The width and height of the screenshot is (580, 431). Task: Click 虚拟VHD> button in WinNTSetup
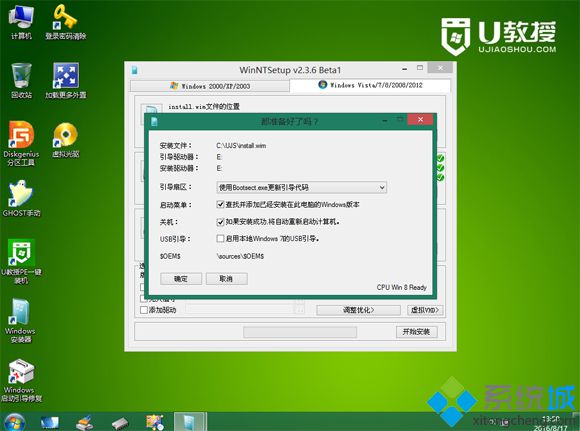pyautogui.click(x=425, y=310)
